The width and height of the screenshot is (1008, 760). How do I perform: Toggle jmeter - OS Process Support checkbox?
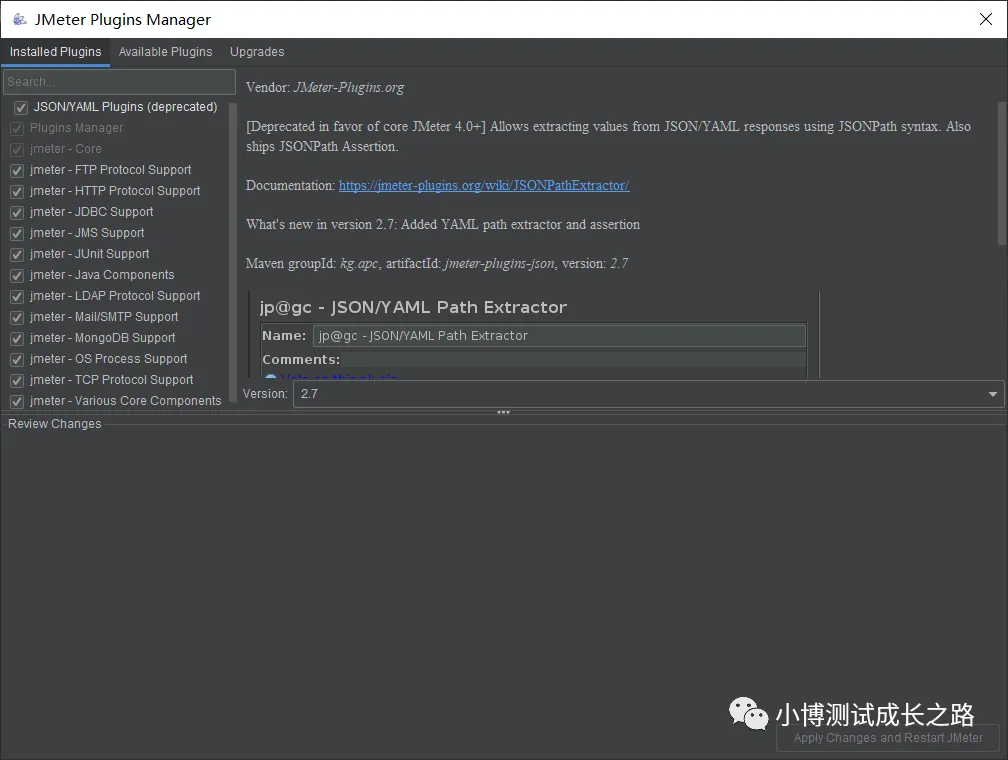(x=17, y=359)
